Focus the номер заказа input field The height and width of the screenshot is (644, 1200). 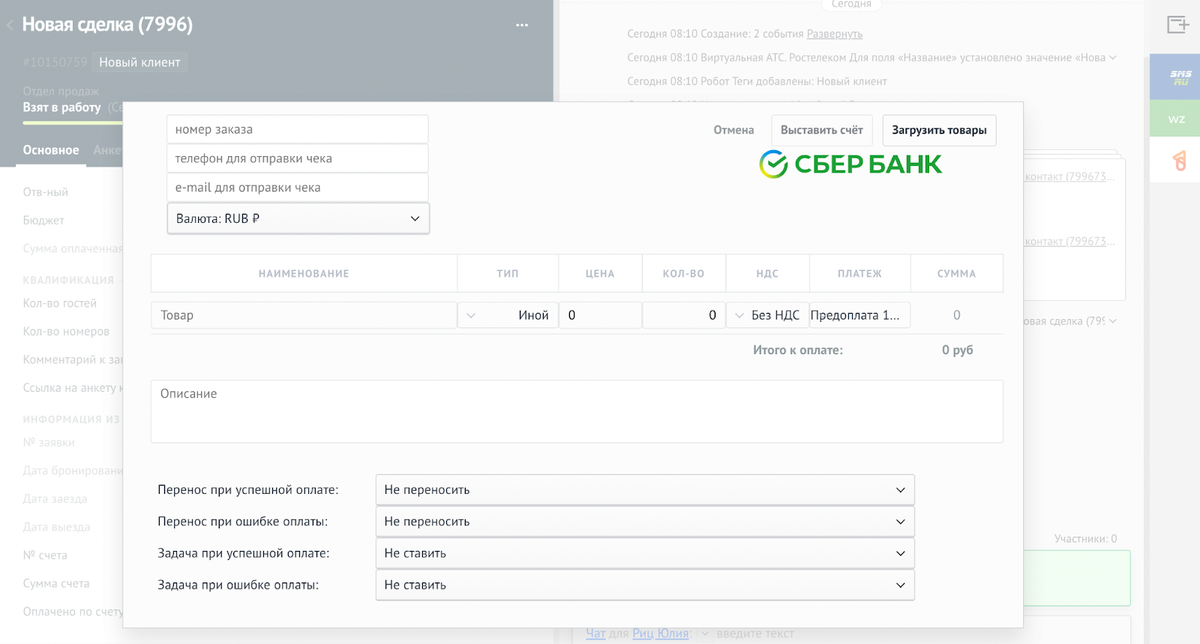(298, 129)
